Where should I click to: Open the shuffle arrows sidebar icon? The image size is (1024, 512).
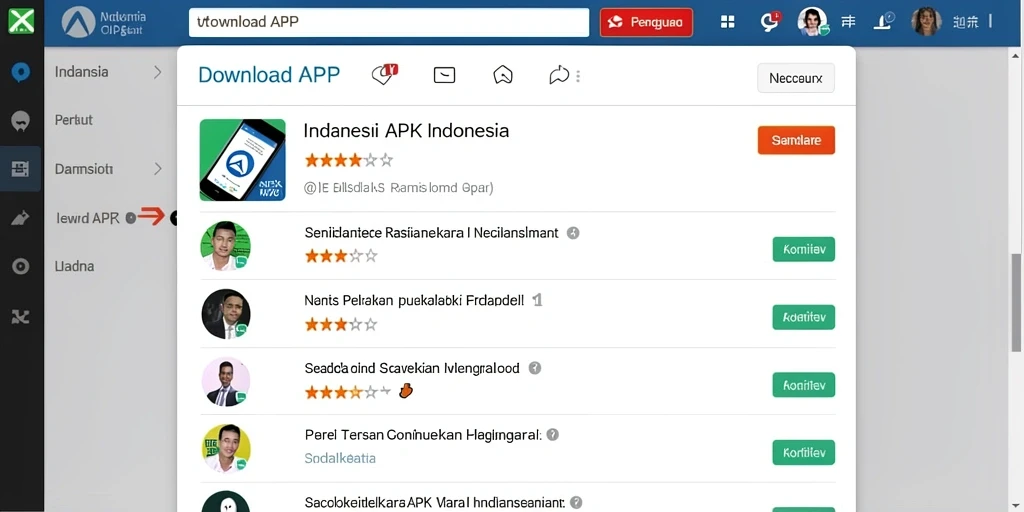coord(21,317)
